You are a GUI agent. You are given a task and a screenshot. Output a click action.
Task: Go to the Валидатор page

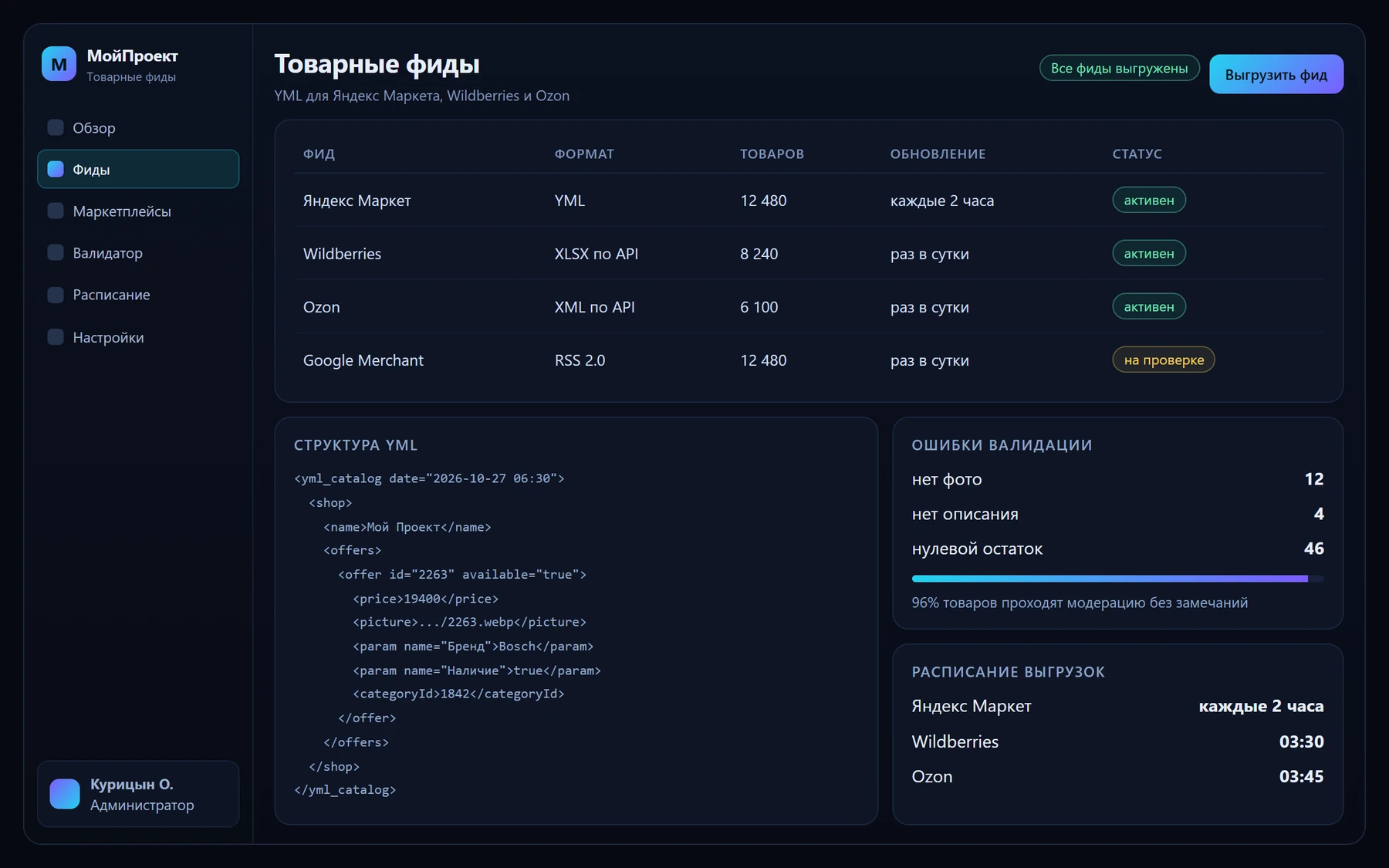coord(138,252)
